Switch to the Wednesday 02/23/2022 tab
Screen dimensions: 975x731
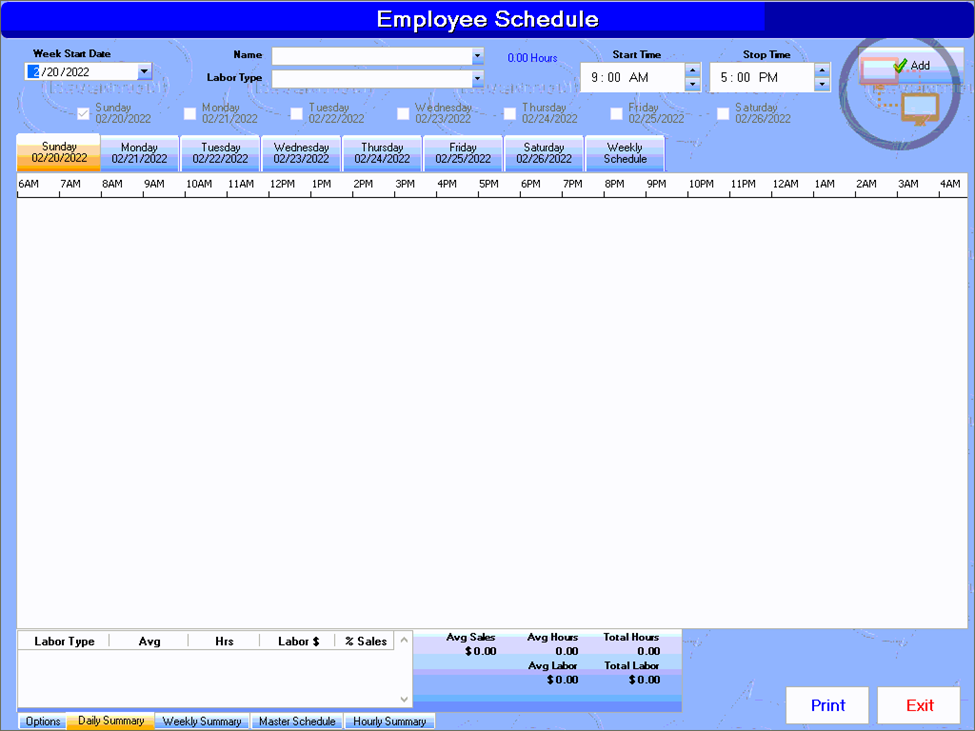[301, 153]
